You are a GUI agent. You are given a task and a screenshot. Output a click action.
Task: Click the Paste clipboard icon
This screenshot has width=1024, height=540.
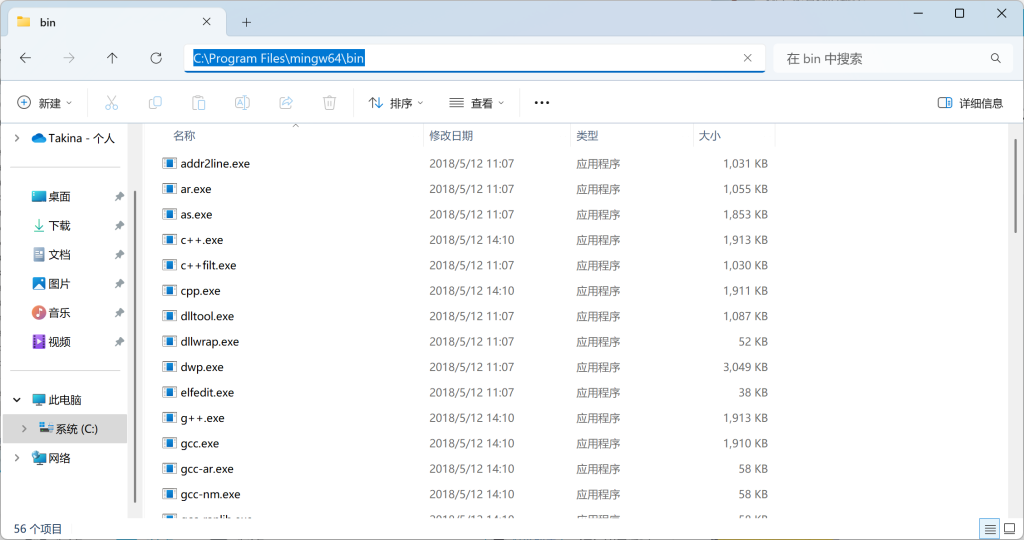coord(198,103)
